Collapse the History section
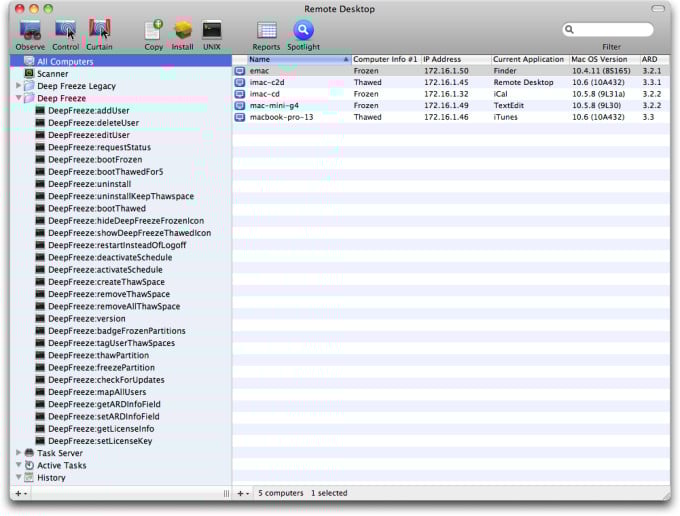The width and height of the screenshot is (680, 516). (18, 477)
